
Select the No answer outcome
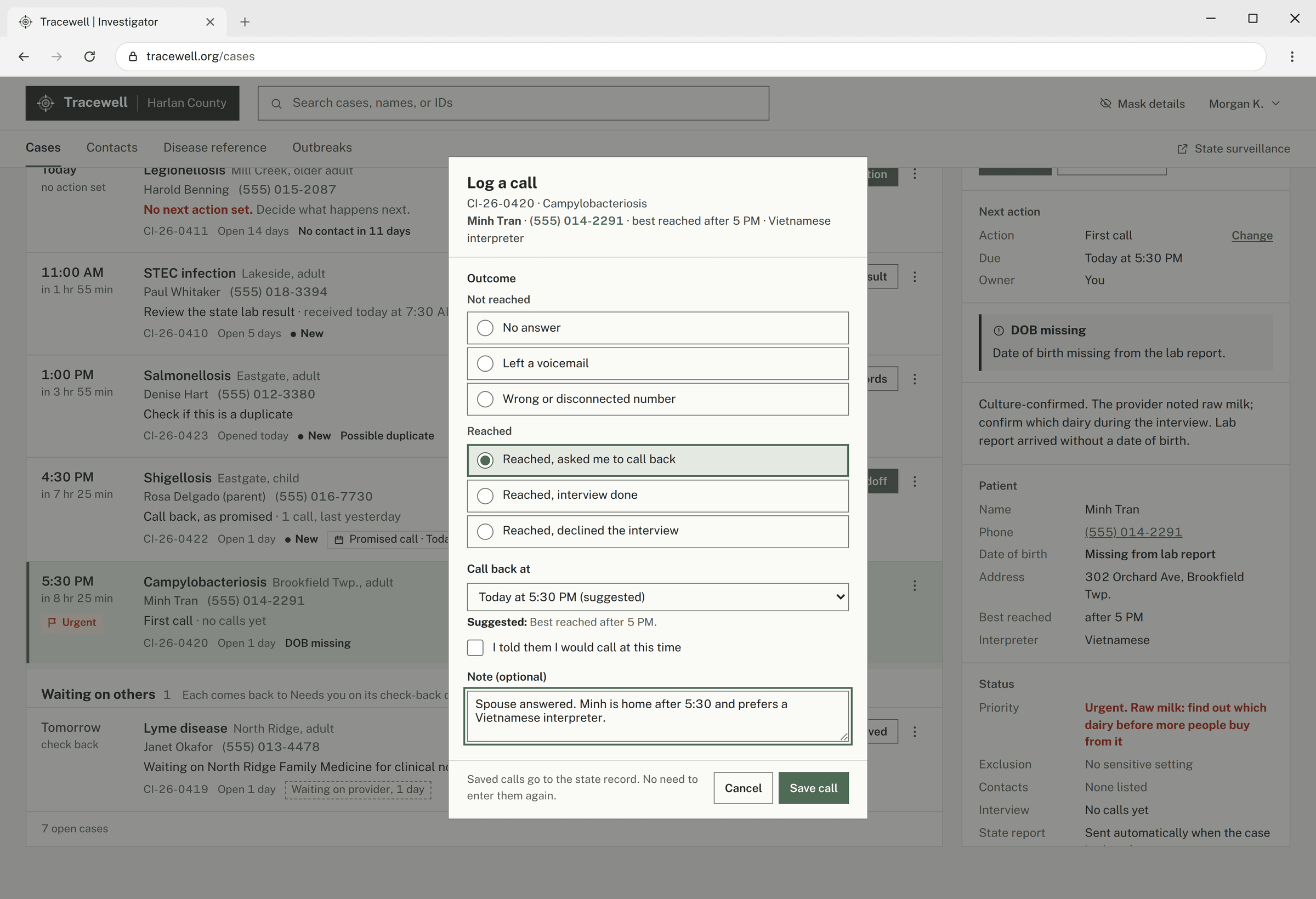(657, 328)
